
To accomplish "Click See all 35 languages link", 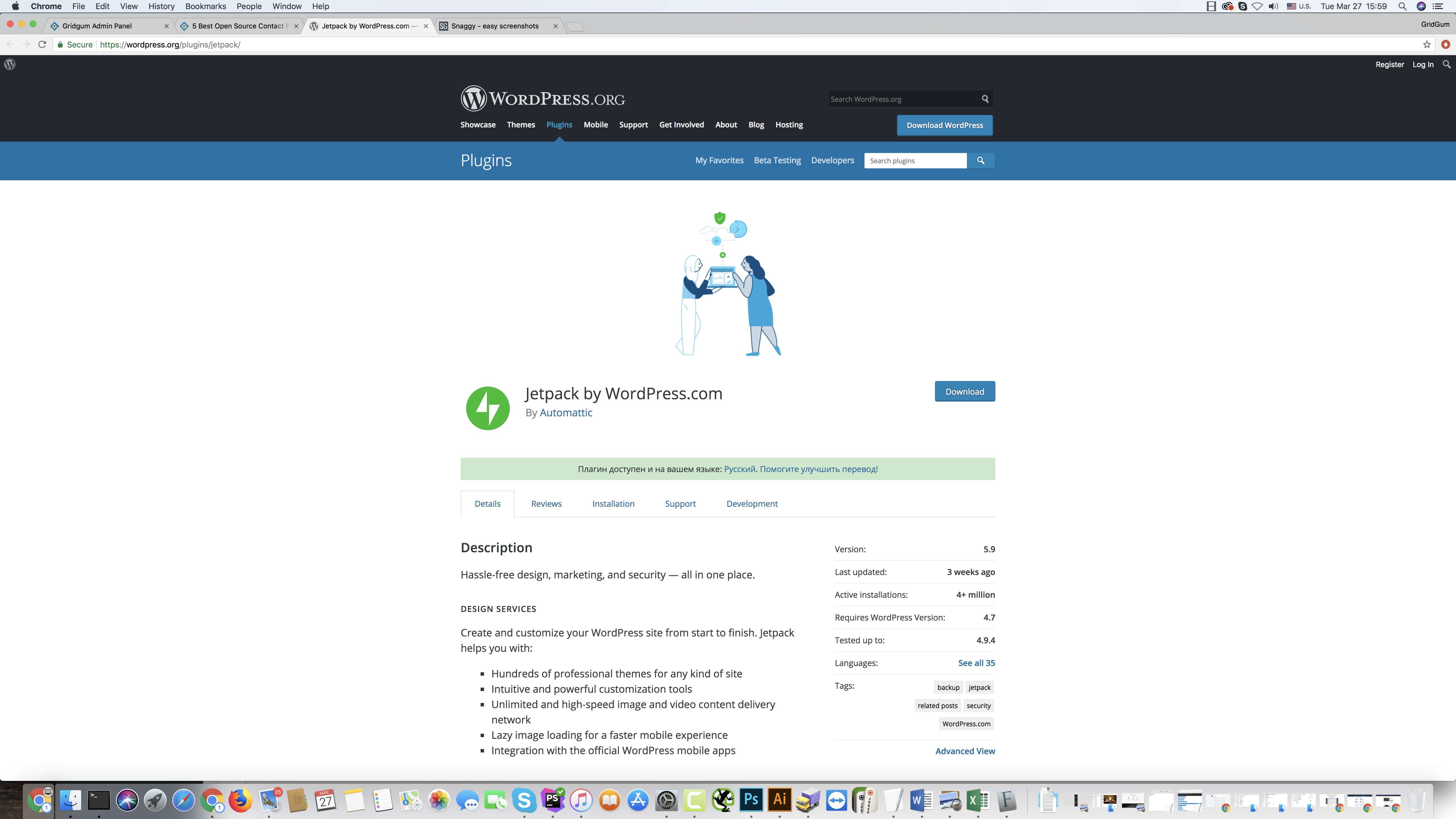I will click(976, 663).
